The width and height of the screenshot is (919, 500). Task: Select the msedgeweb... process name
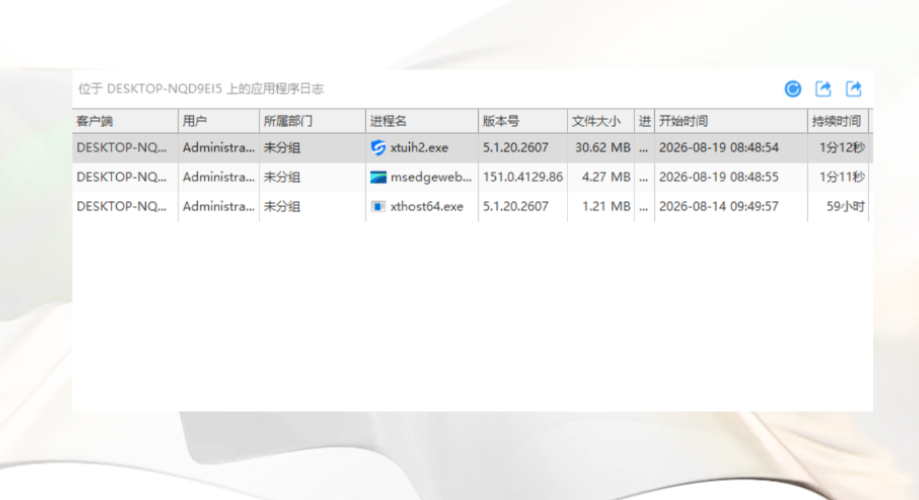click(431, 177)
